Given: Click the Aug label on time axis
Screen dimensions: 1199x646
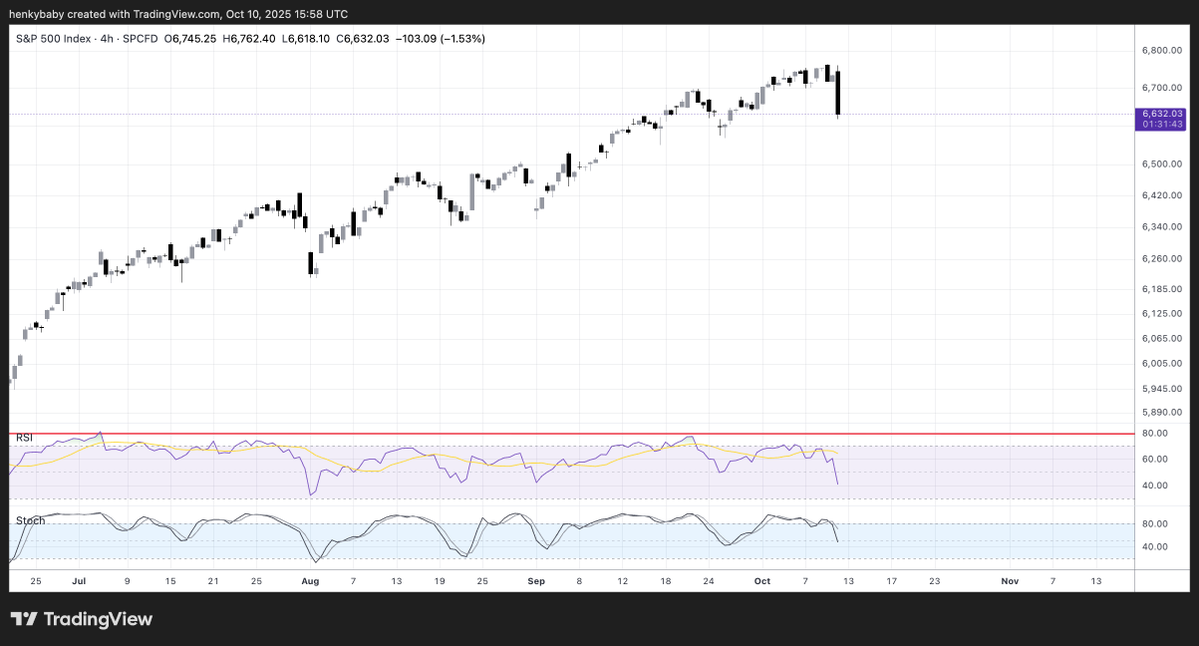Looking at the screenshot, I should coord(310,580).
